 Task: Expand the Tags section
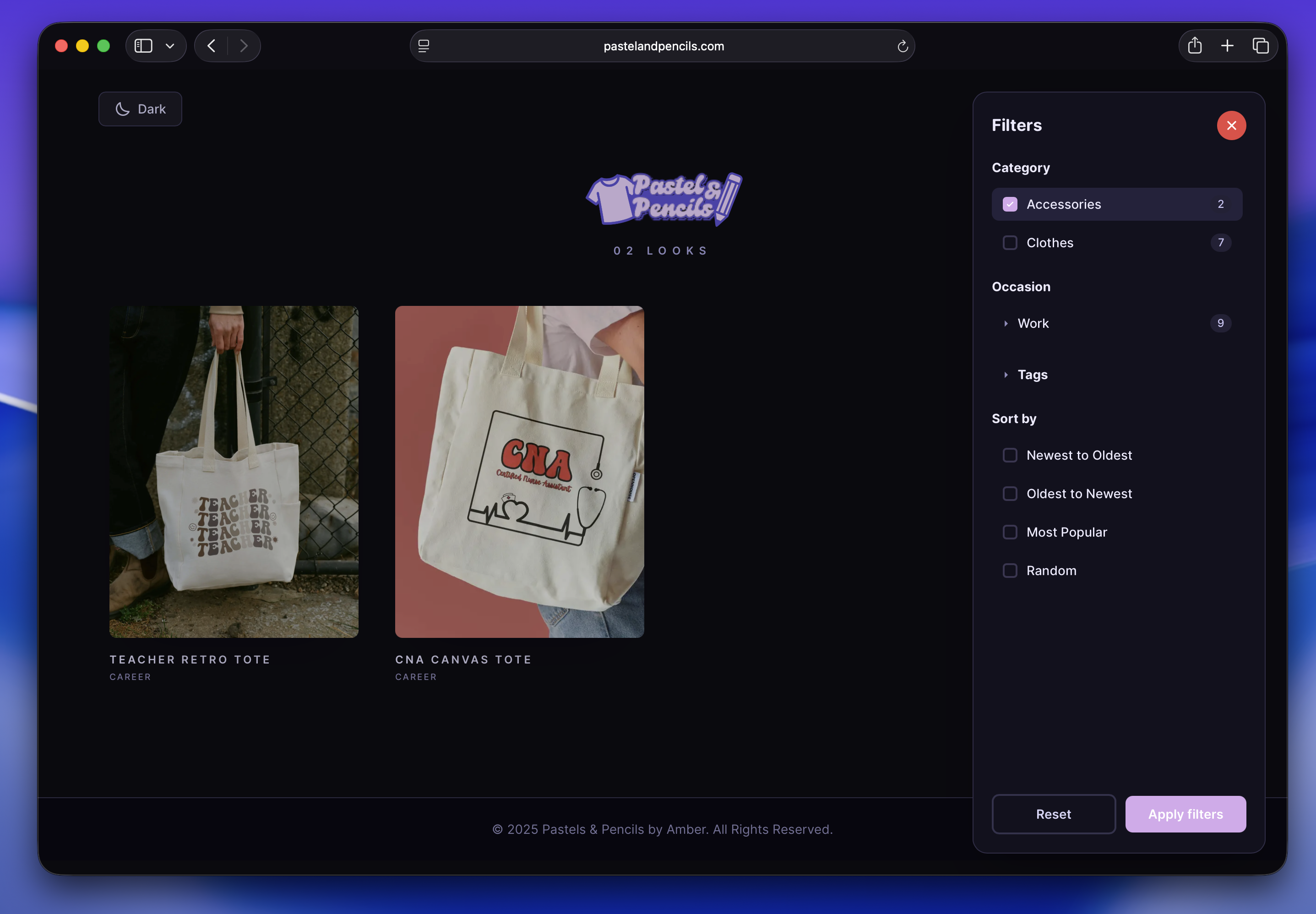1006,375
